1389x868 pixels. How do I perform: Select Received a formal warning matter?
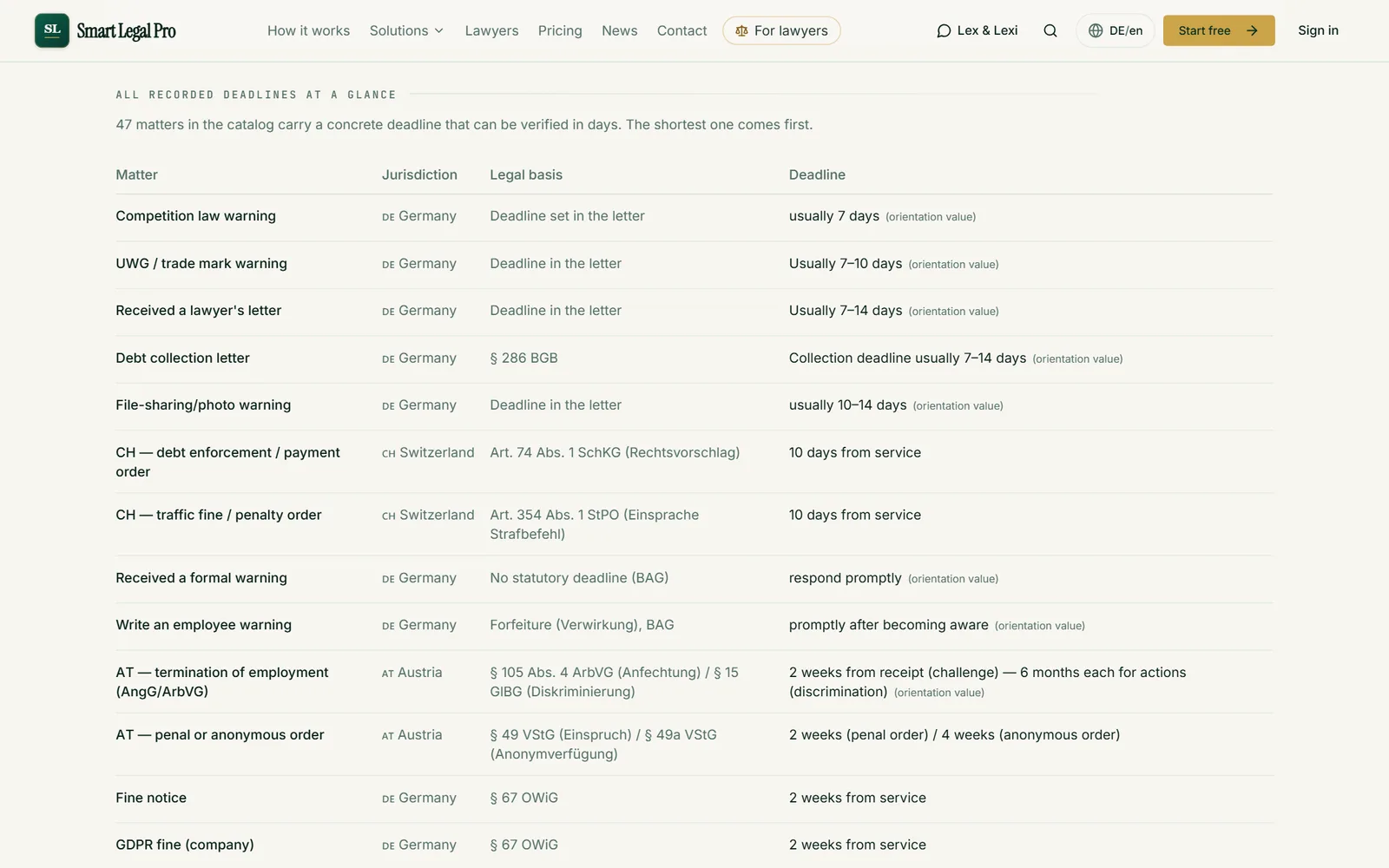pos(201,578)
